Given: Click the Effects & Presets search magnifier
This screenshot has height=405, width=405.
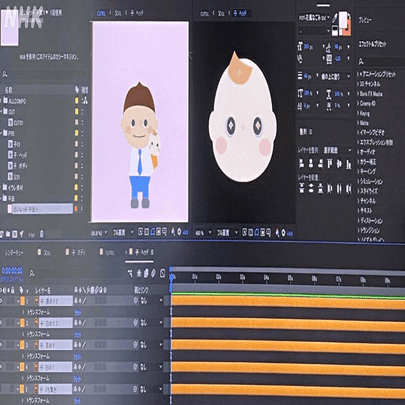Looking at the screenshot, I should tap(361, 61).
